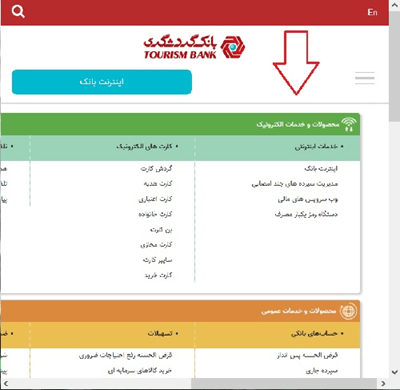The height and width of the screenshot is (390, 400).
Task: Open خرید کالاهای سرمایه ای link
Action: 140,371
